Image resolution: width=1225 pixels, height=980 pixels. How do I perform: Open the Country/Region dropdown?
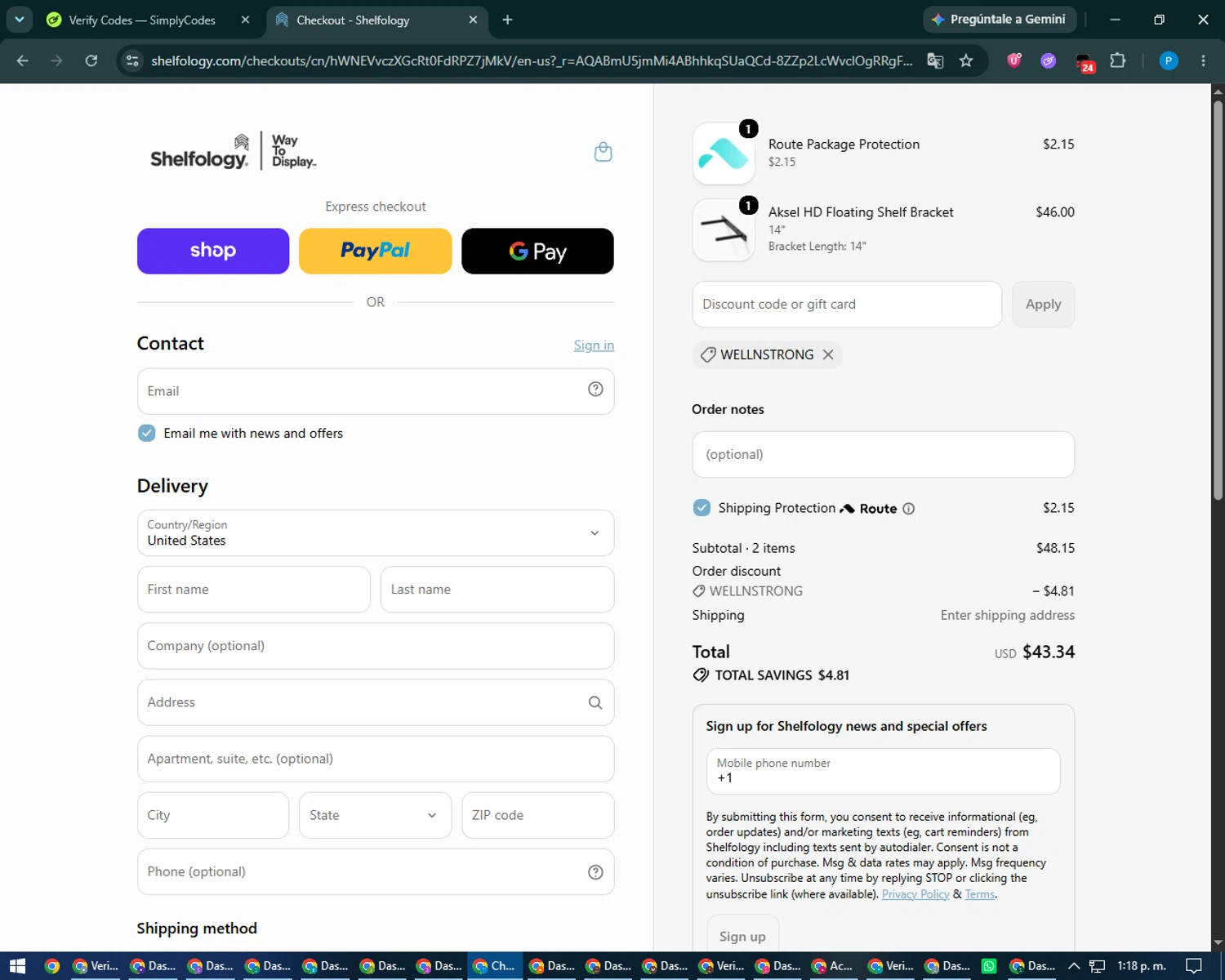point(376,533)
